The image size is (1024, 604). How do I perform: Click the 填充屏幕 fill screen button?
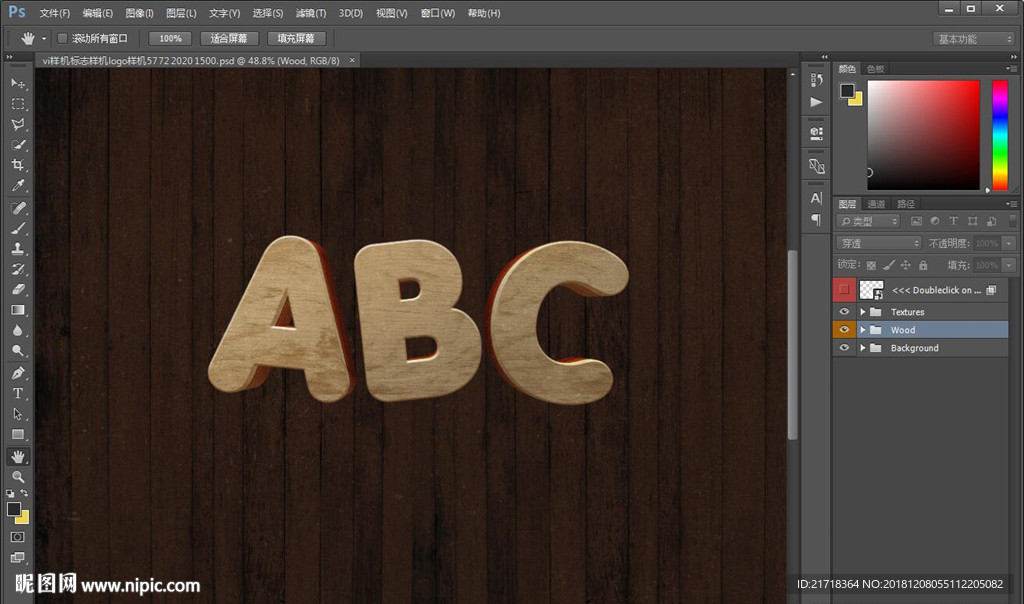(x=296, y=39)
